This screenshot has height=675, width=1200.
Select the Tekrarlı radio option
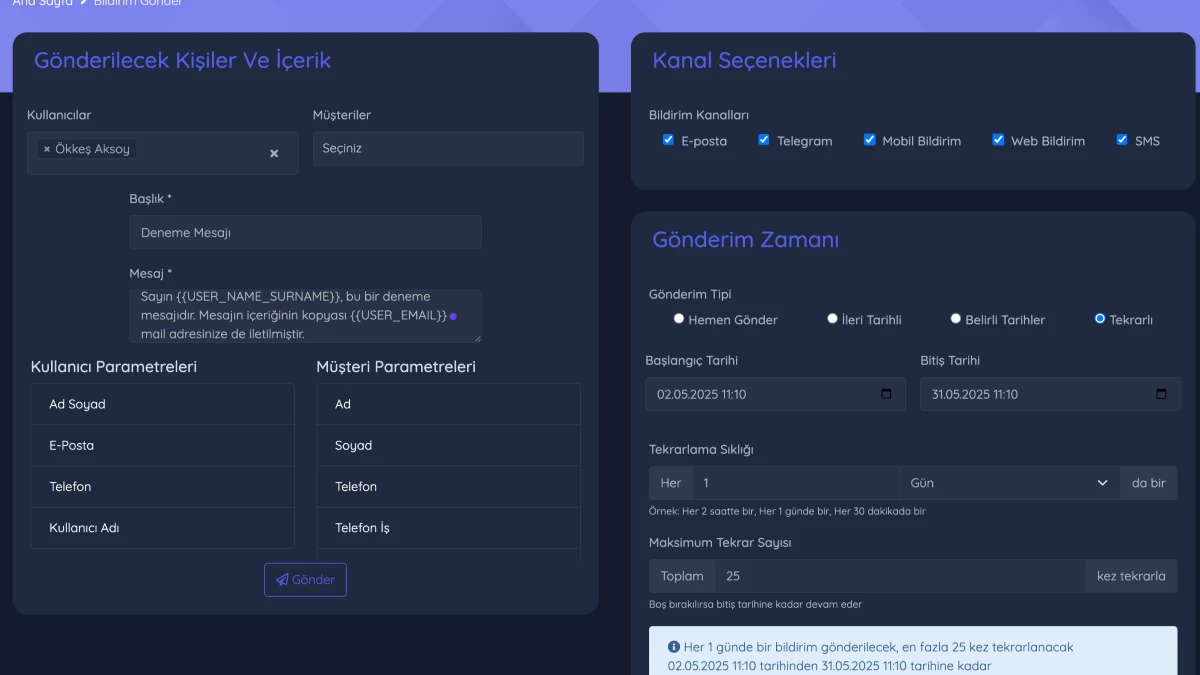(x=1100, y=319)
